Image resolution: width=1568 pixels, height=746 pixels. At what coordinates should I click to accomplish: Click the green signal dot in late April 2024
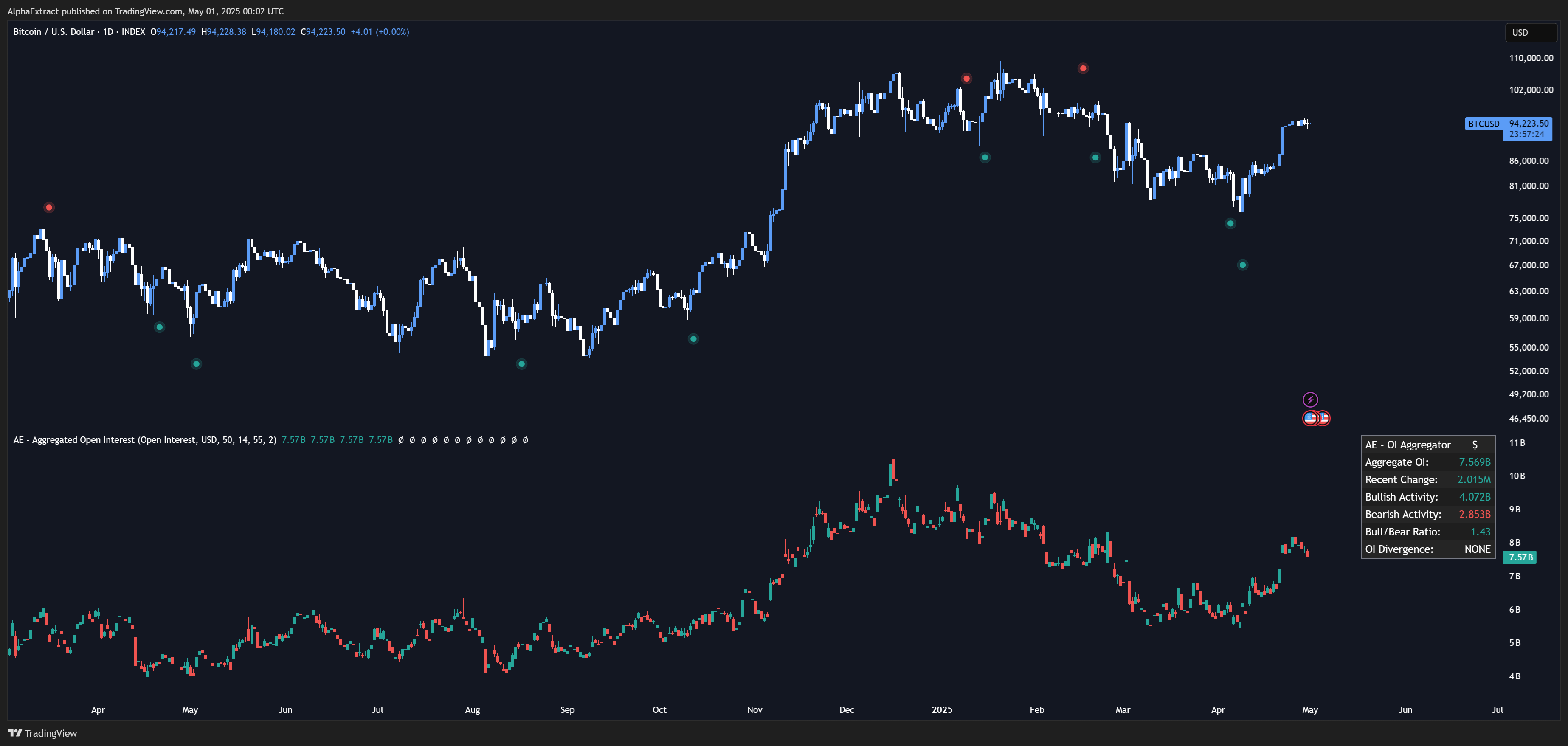tap(160, 327)
